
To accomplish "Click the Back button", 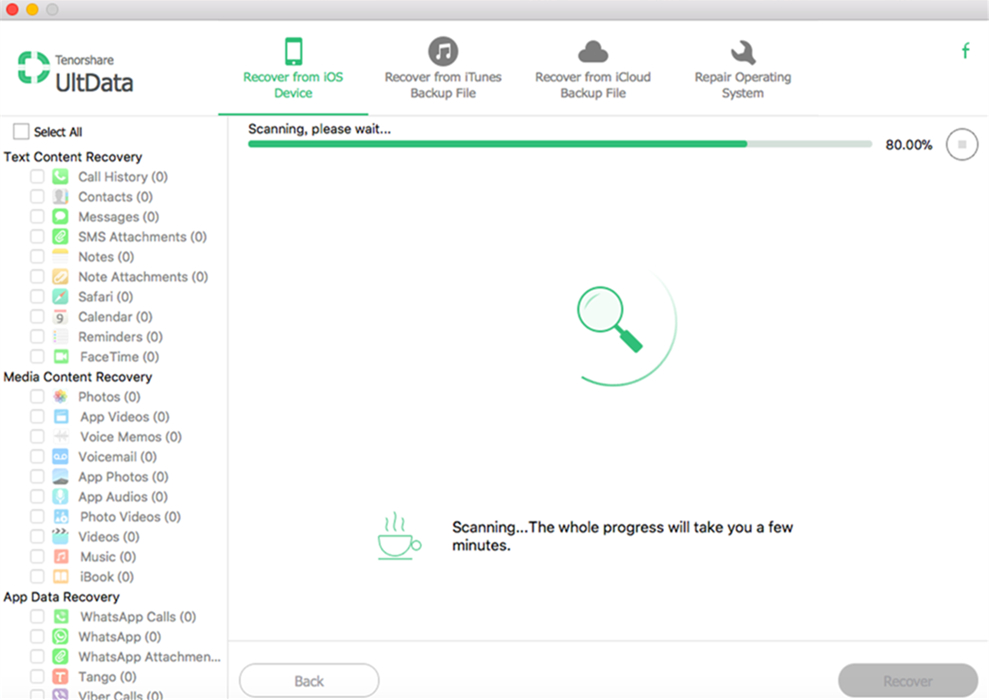I will 308,680.
